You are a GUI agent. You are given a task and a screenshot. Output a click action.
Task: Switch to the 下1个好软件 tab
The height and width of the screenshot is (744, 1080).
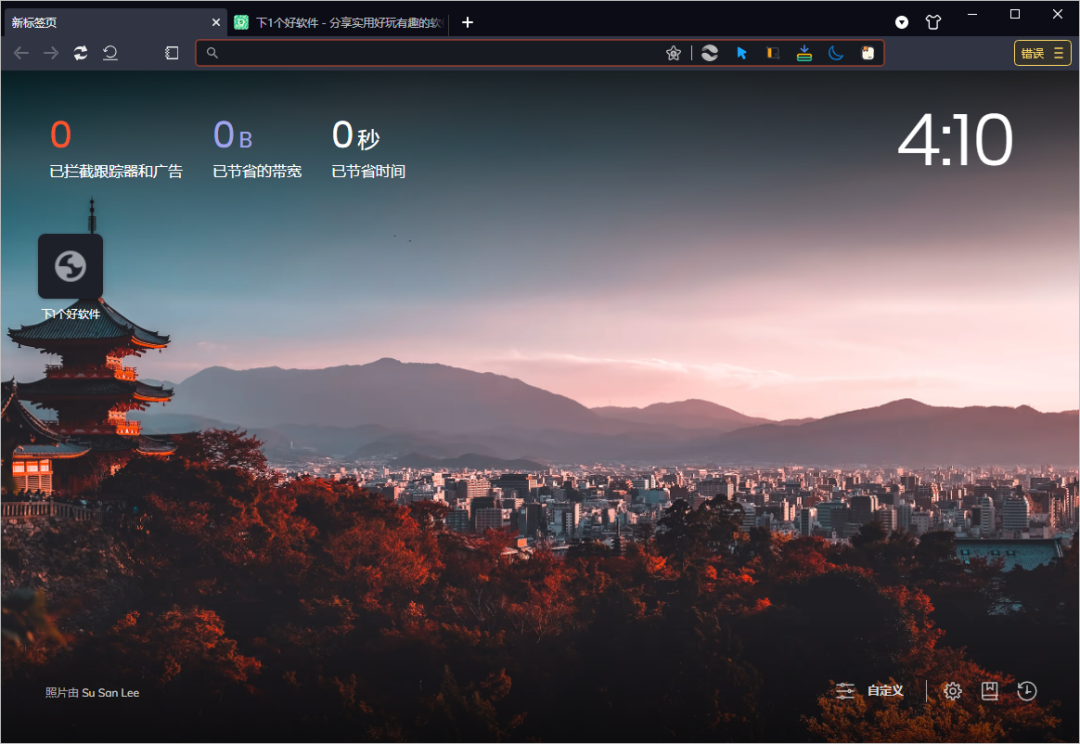click(339, 23)
